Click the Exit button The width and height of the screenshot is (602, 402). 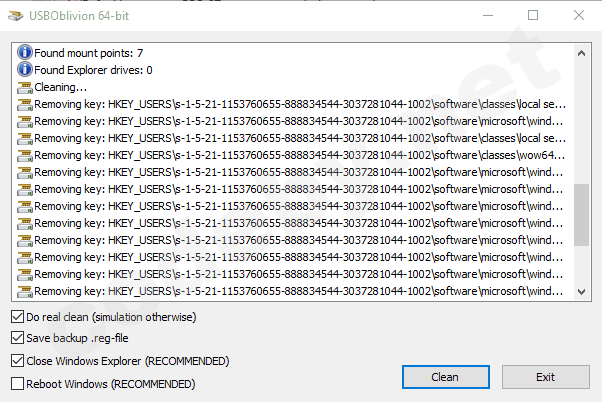point(546,377)
